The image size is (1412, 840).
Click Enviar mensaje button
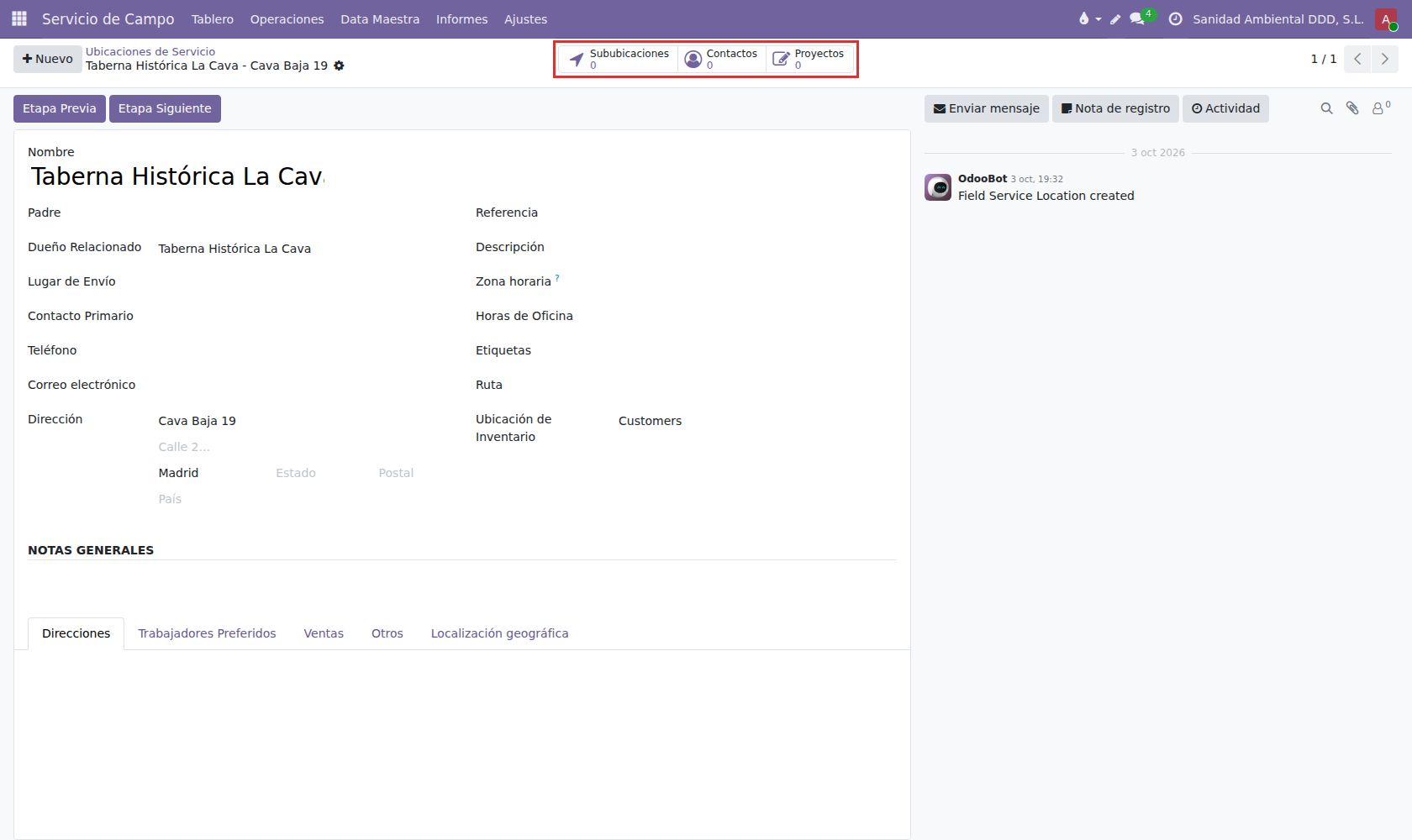pyautogui.click(x=987, y=108)
